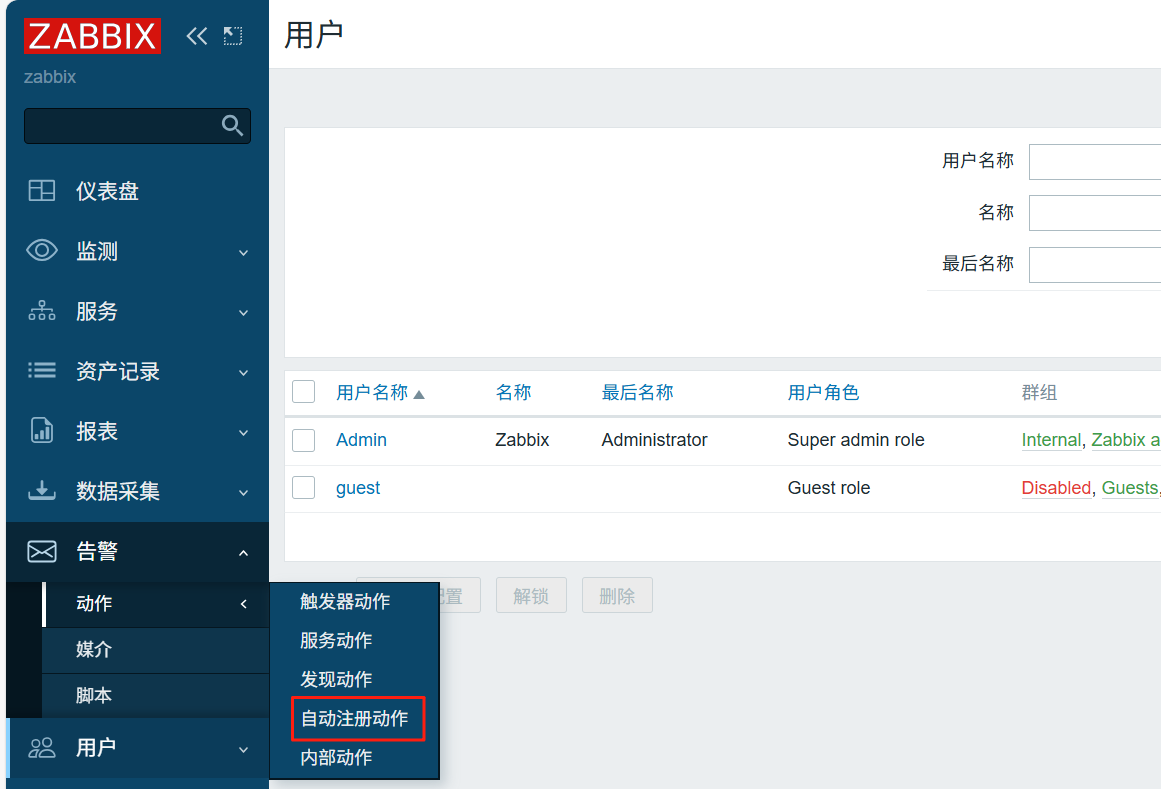Click the 群组 column header
The width and height of the screenshot is (1161, 789).
coord(1040,392)
